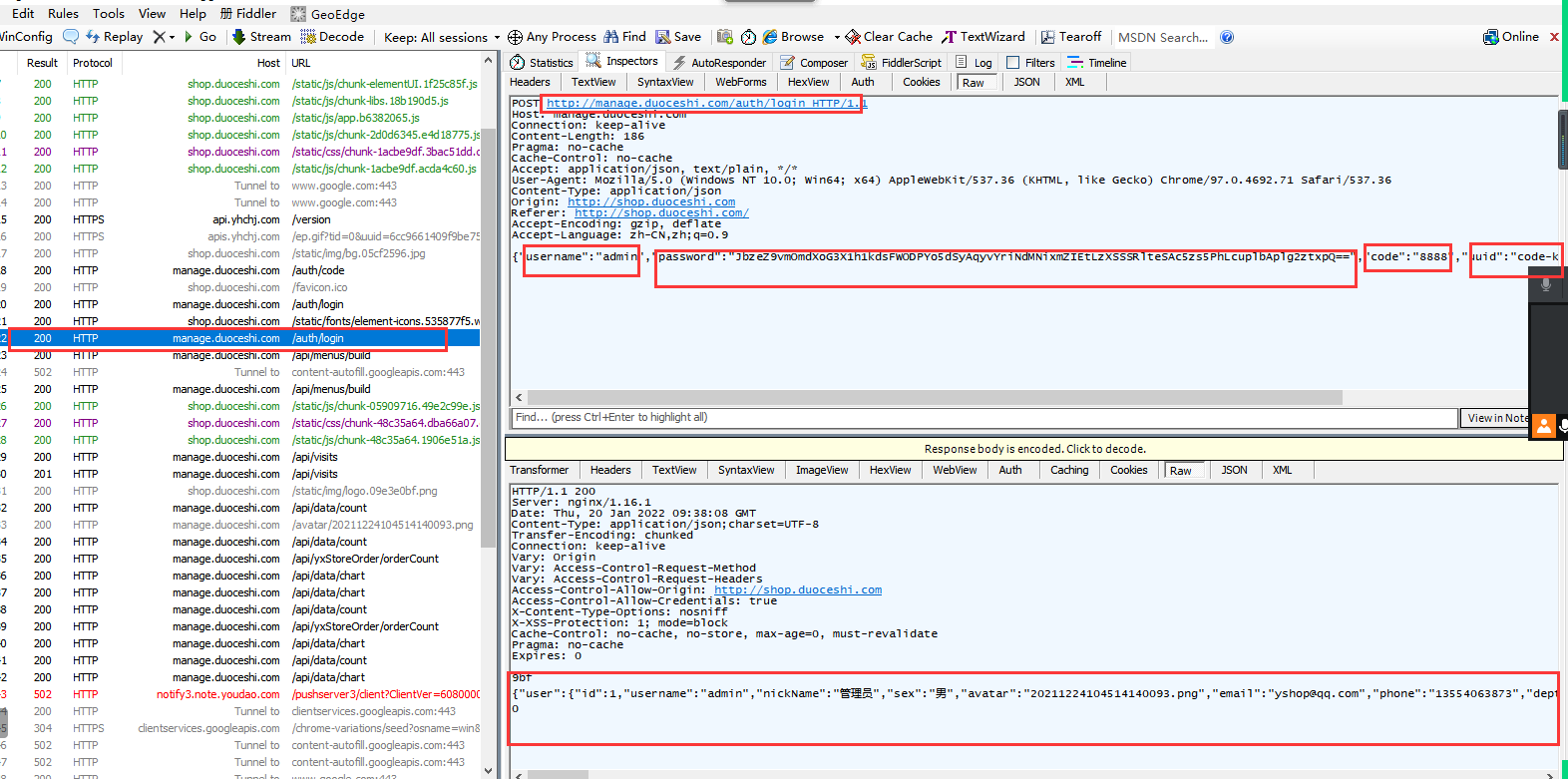This screenshot has height=779, width=1568.
Task: Open the Keep: All sessions dropdown
Action: coord(442,37)
